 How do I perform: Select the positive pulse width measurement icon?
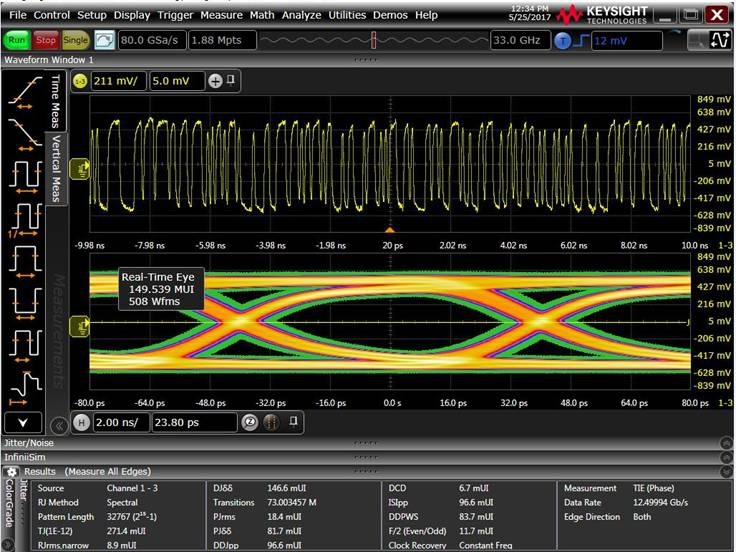pos(23,258)
